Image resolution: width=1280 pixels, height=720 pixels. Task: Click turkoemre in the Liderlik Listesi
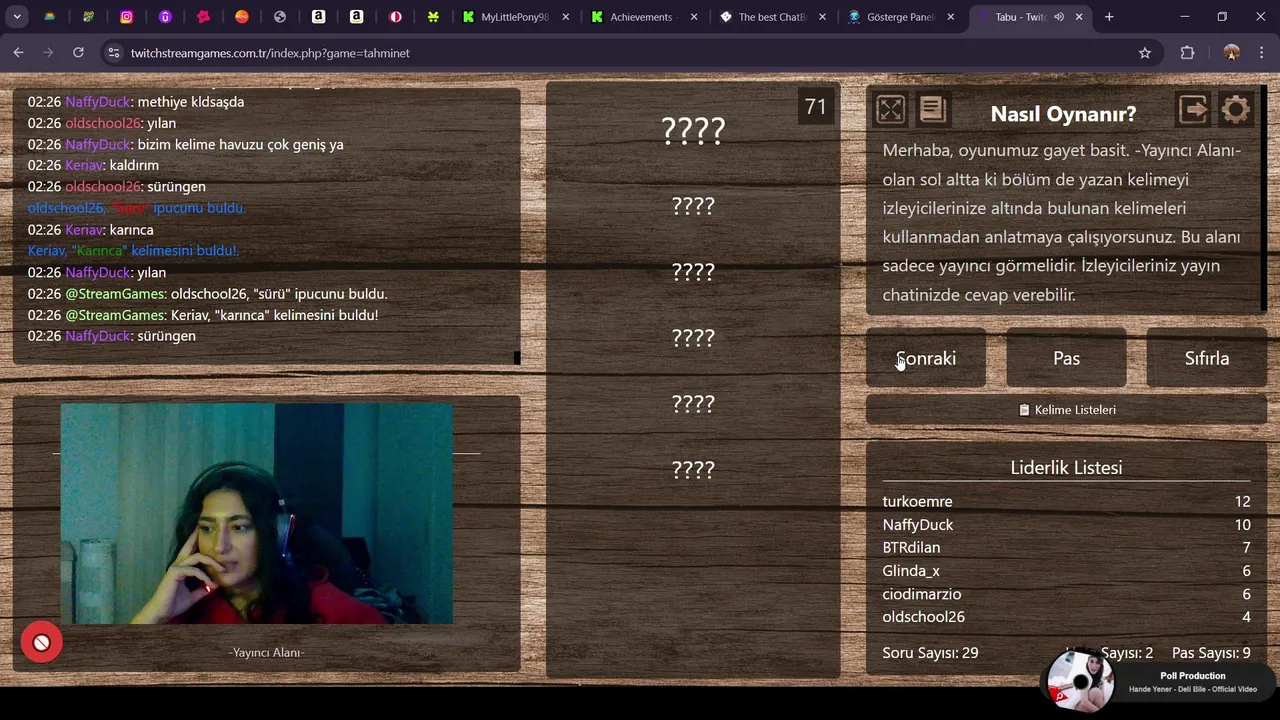tap(917, 502)
